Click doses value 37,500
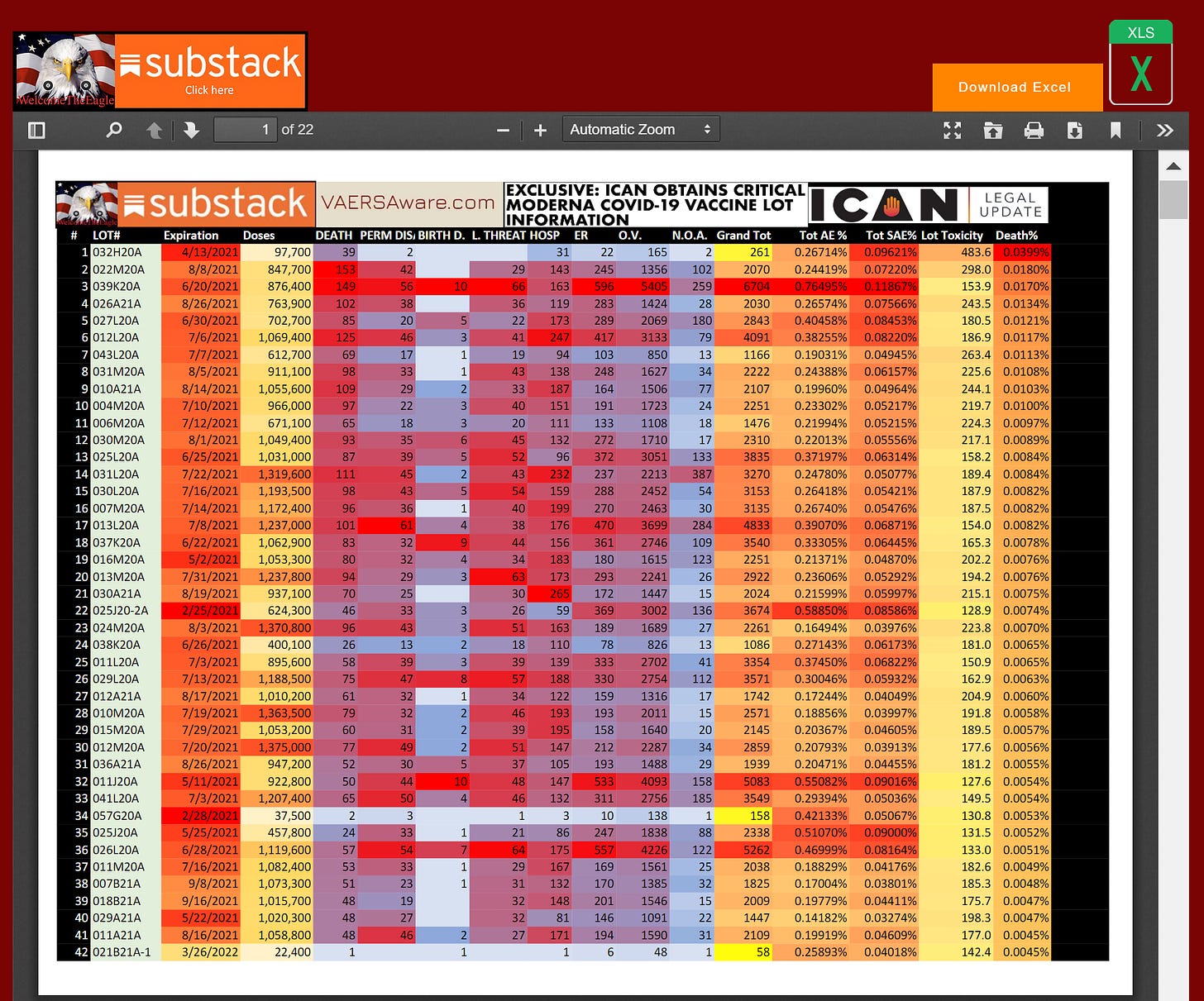Screen dimensions: 1204x1001 [x=292, y=816]
